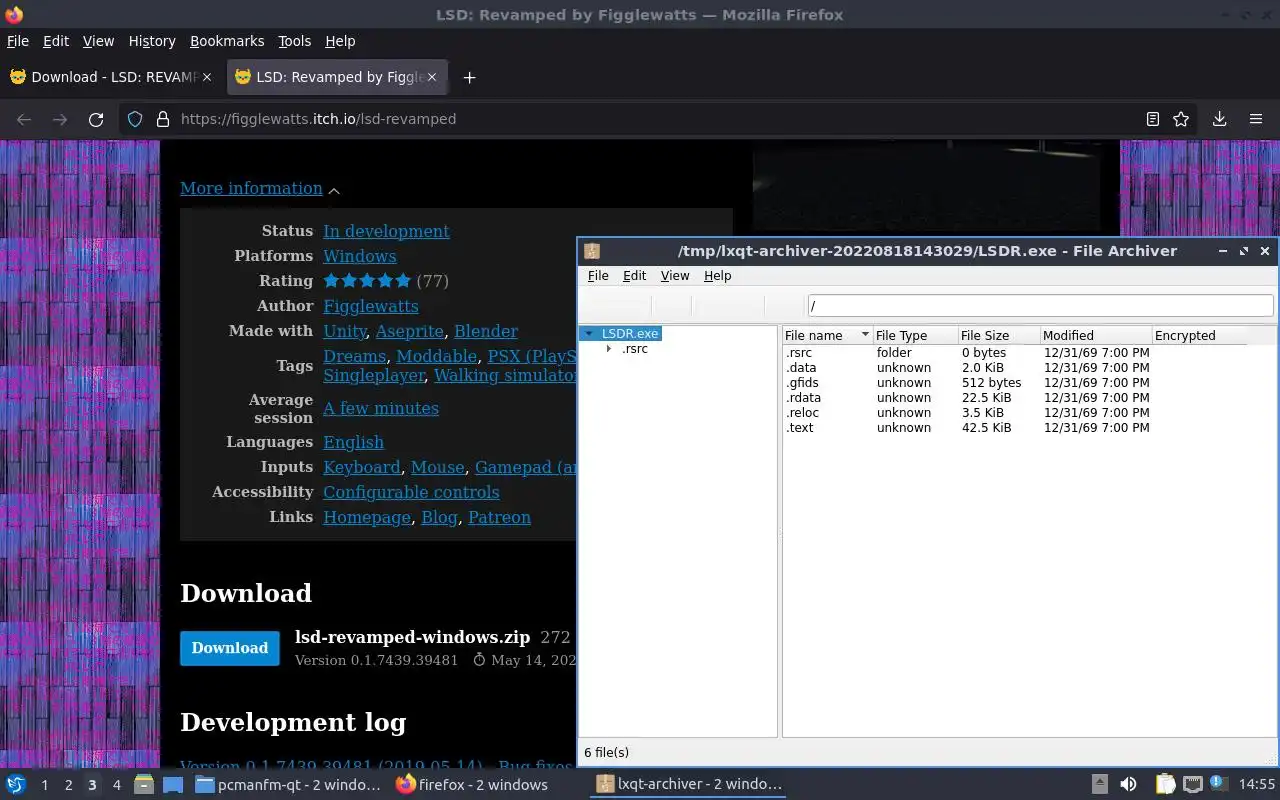Close the 'LSD: Revamped by Figglewatts' tab
The width and height of the screenshot is (1280, 800).
(432, 77)
